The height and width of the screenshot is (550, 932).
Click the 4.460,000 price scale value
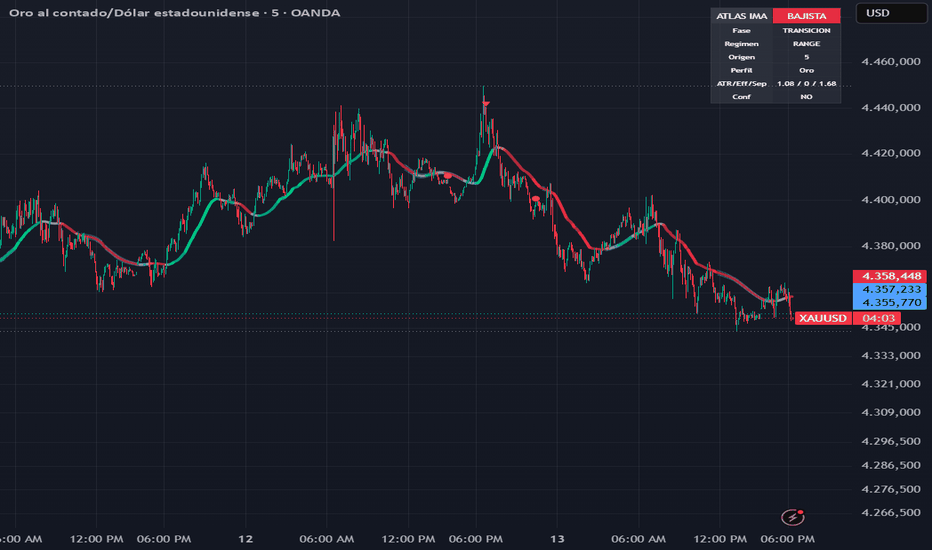click(x=890, y=62)
